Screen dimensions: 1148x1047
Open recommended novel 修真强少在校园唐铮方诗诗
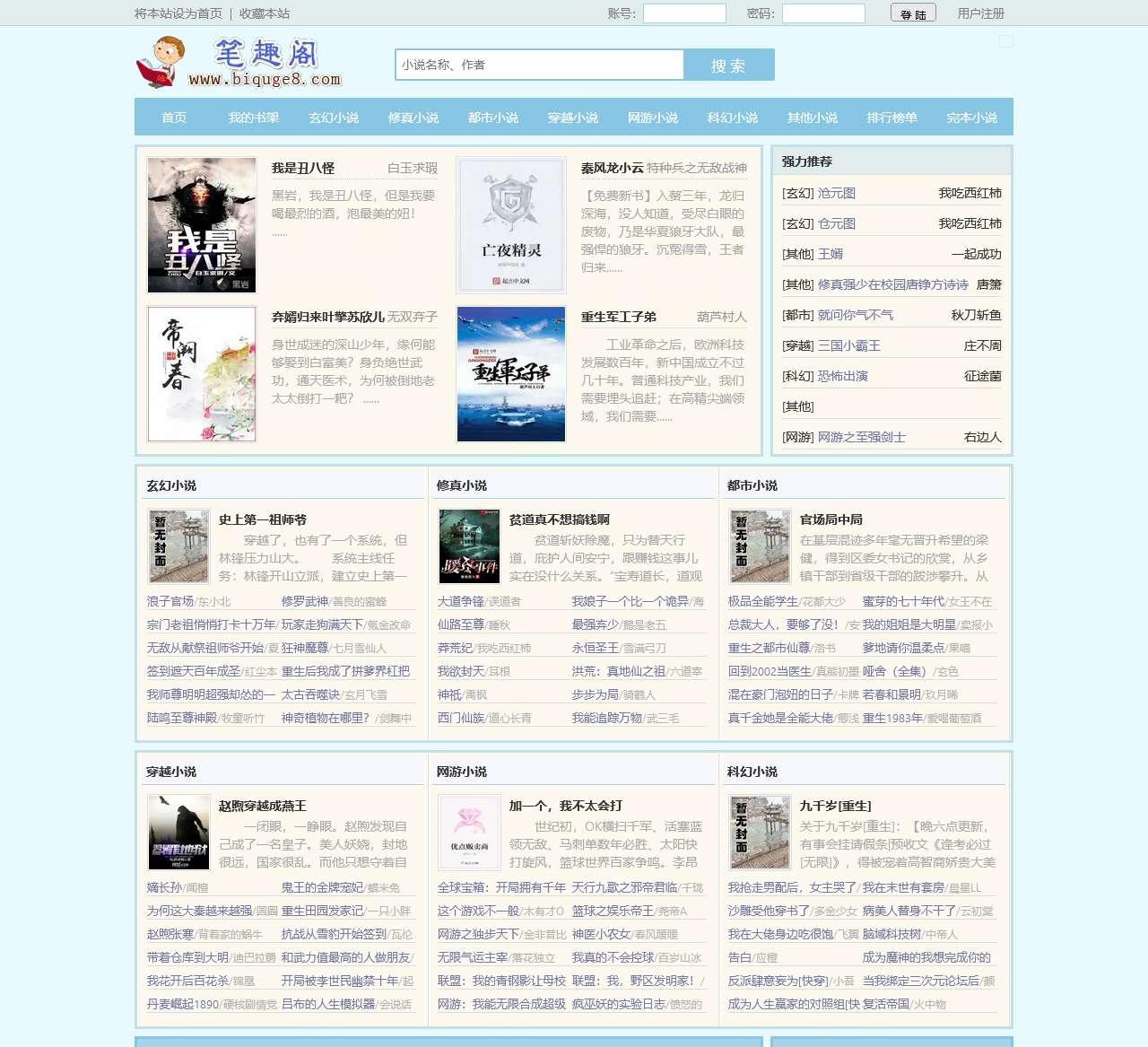893,284
